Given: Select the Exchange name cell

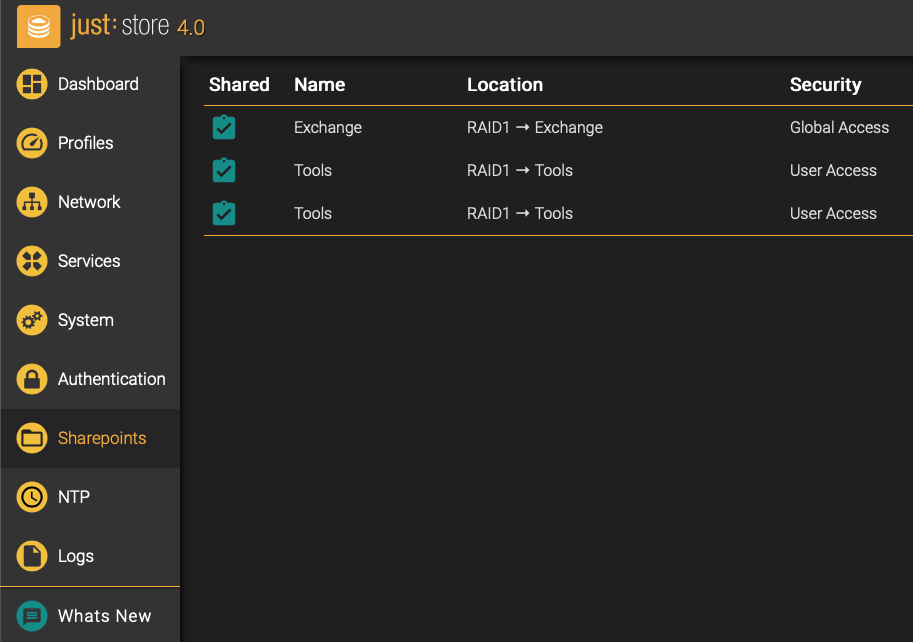Looking at the screenshot, I should 328,127.
